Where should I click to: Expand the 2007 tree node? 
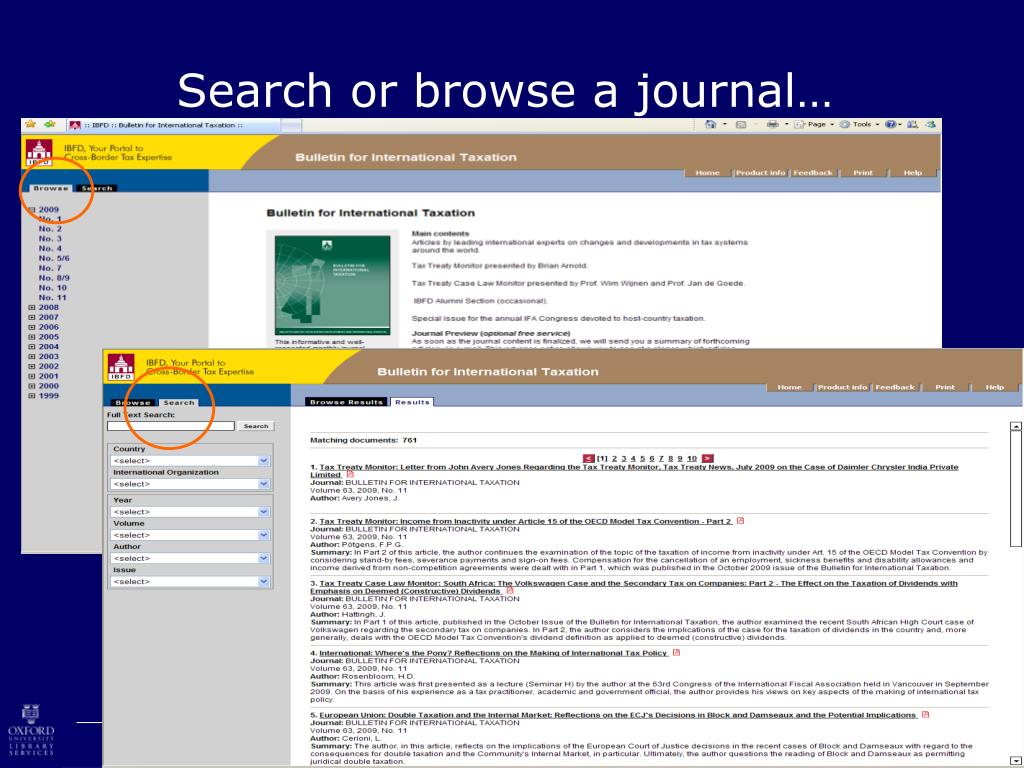(x=31, y=317)
